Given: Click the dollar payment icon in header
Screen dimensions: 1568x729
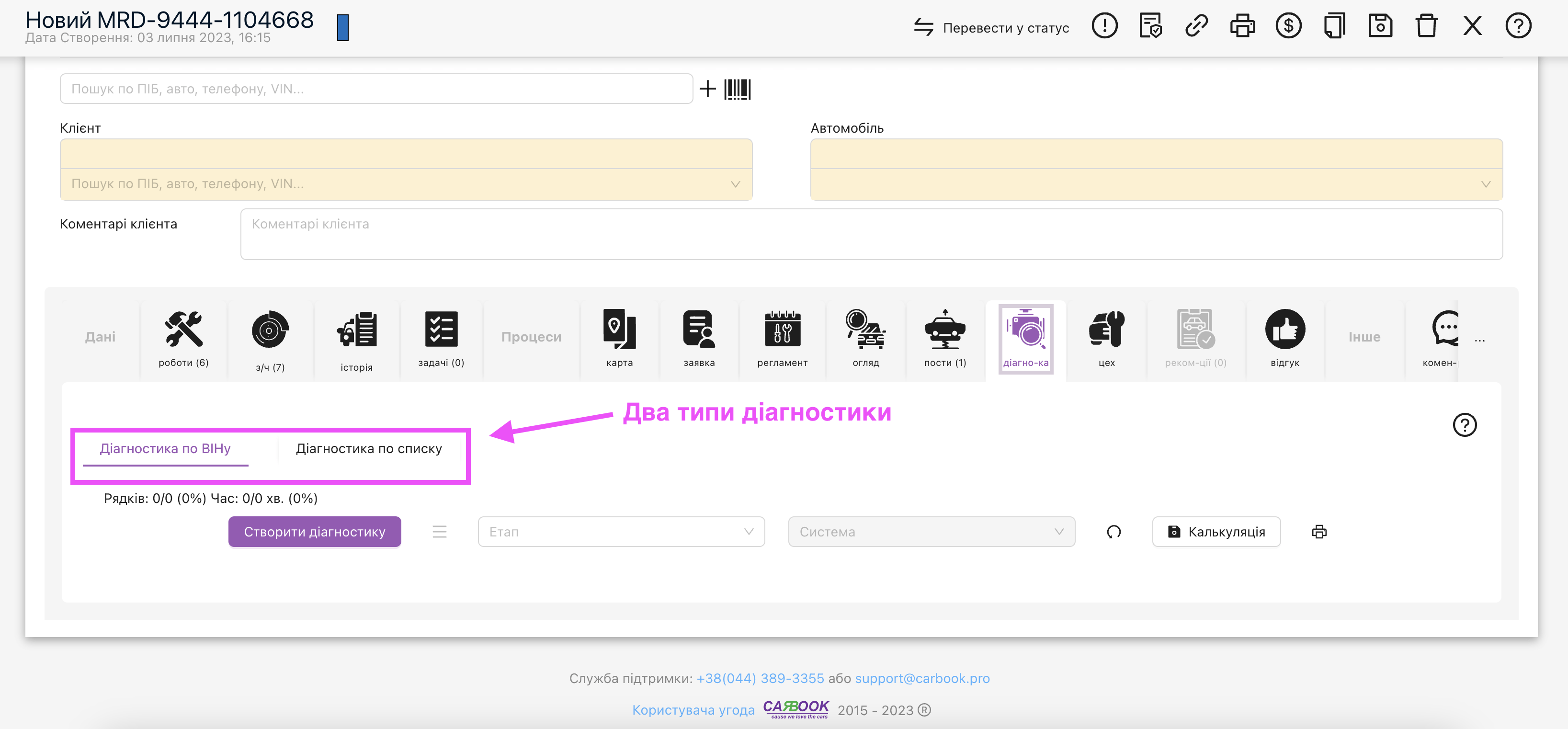Looking at the screenshot, I should pos(1288,26).
